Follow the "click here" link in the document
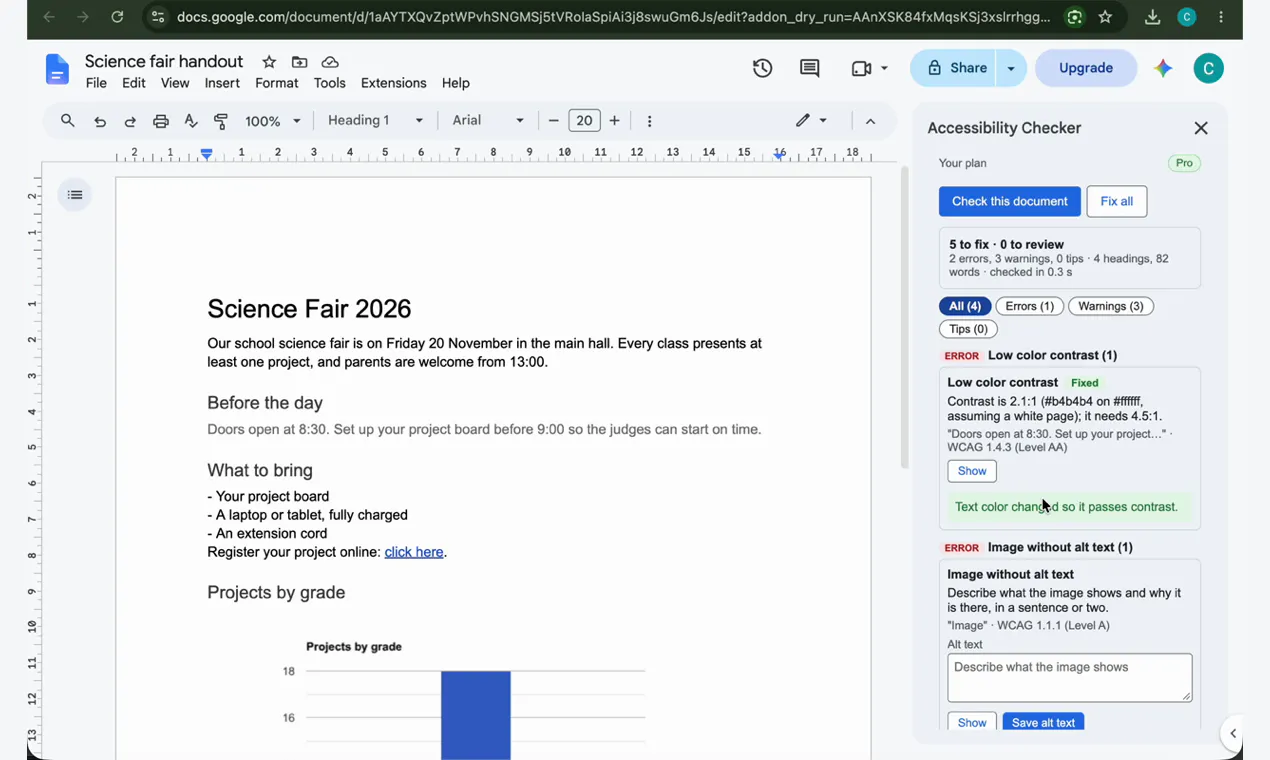 click(414, 552)
